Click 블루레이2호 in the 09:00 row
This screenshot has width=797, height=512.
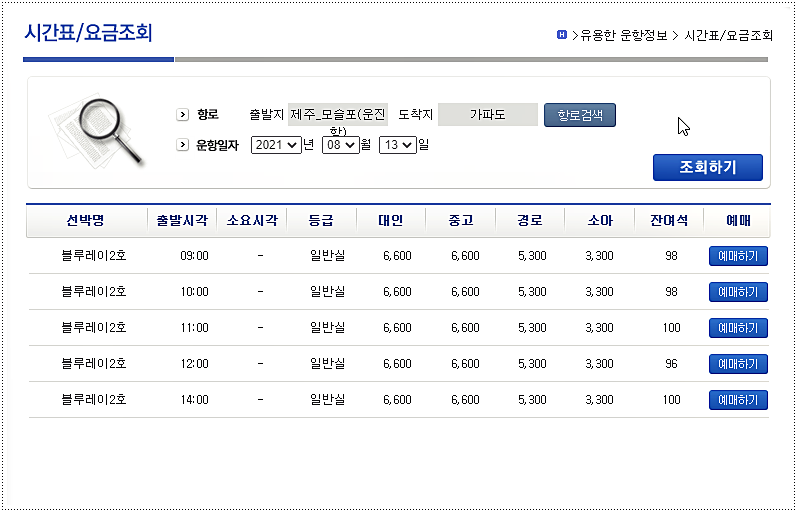(x=94, y=256)
